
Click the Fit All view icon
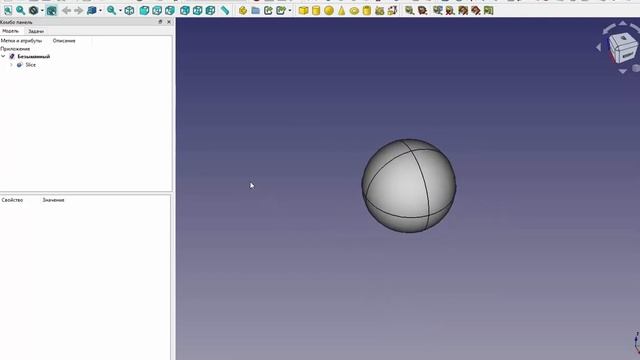(8, 11)
